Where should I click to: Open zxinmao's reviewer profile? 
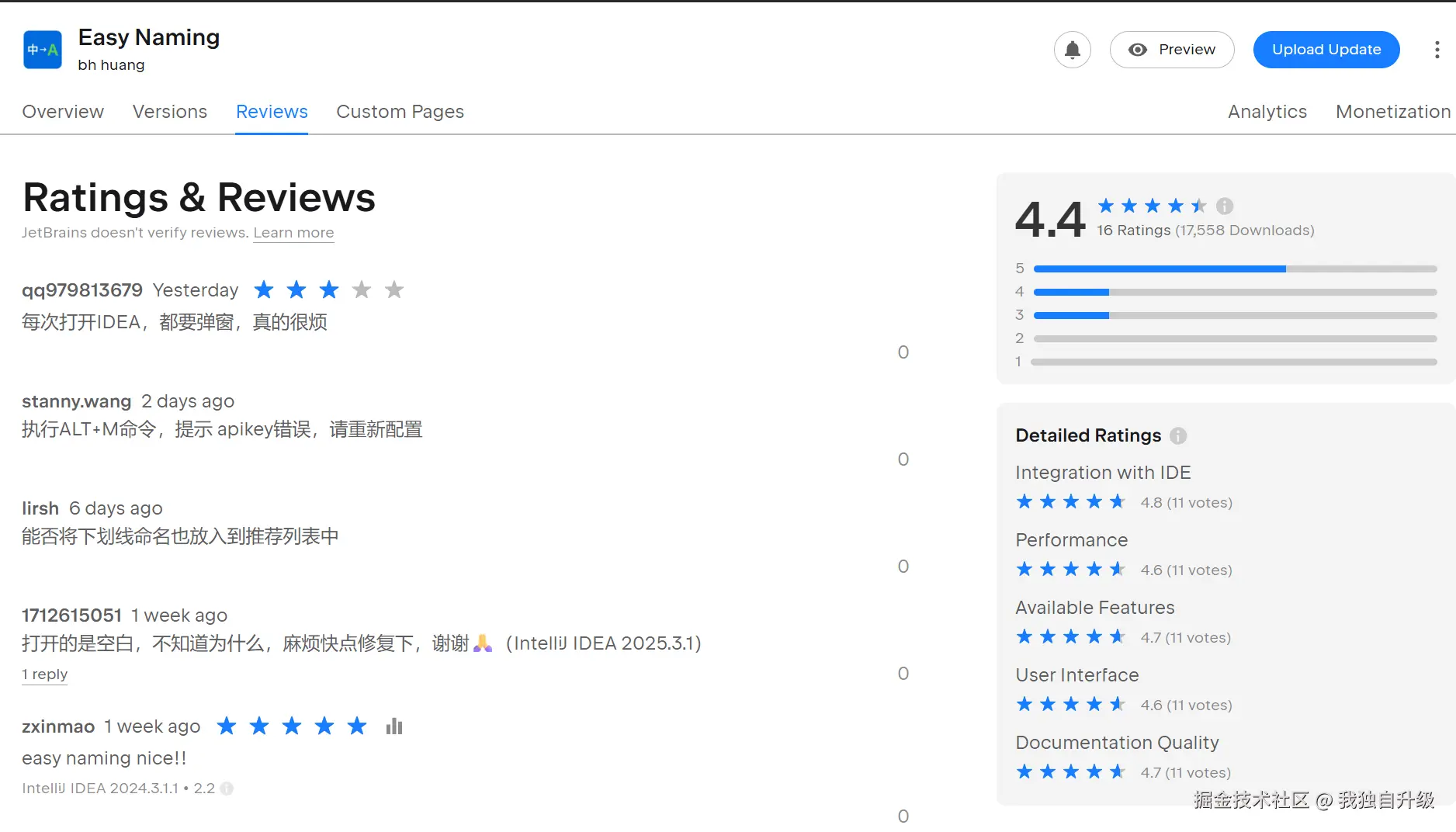[58, 726]
